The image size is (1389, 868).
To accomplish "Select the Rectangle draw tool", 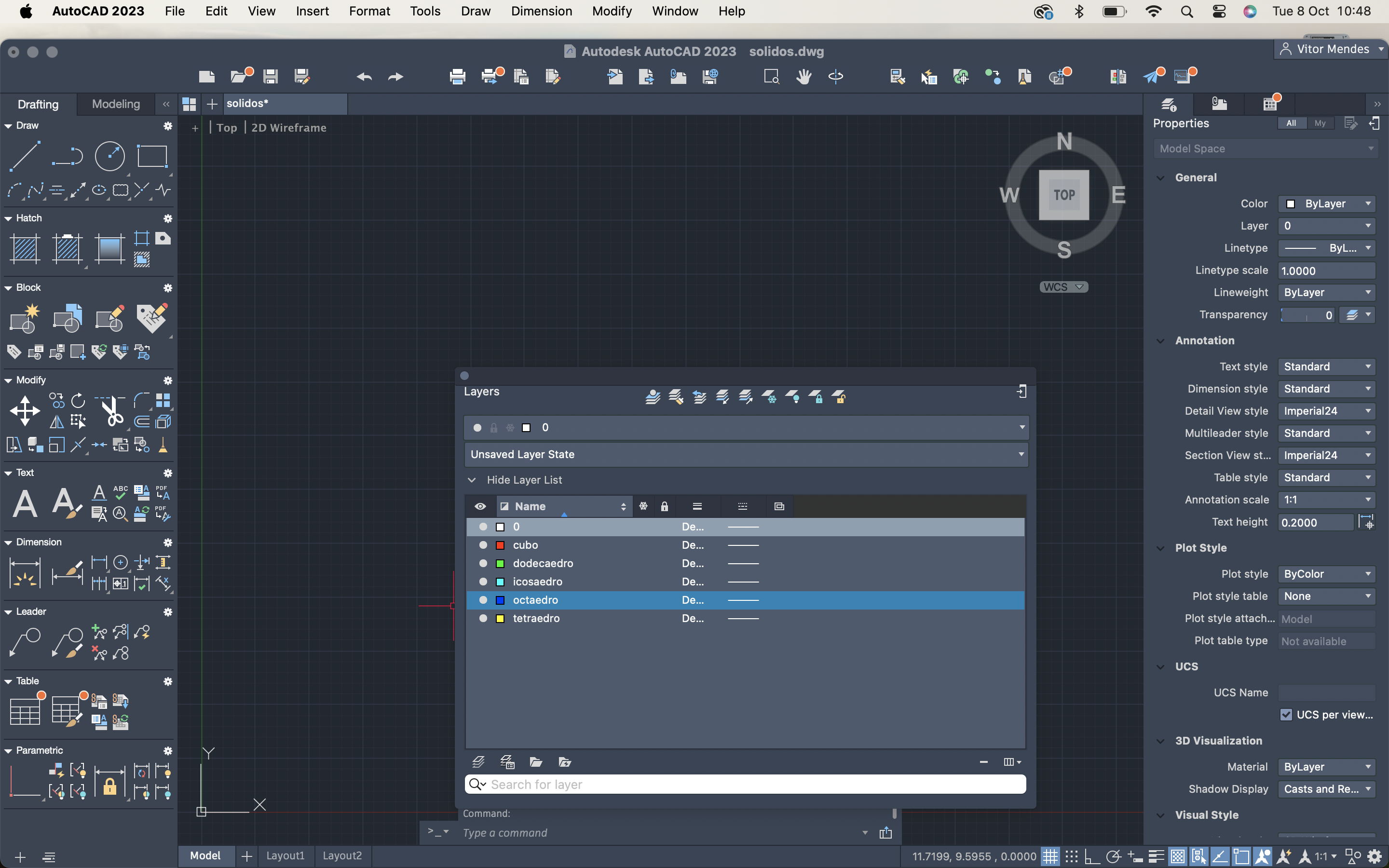I will pos(152,156).
